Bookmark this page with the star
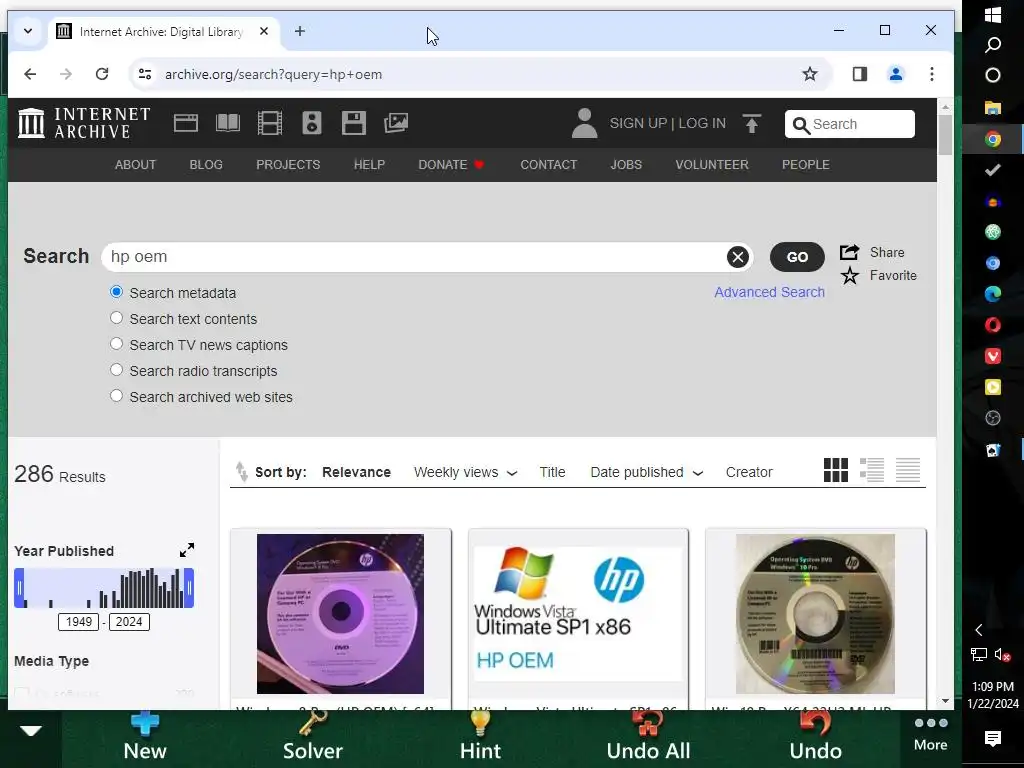Screen dimensions: 1024x768 [x=810, y=74]
